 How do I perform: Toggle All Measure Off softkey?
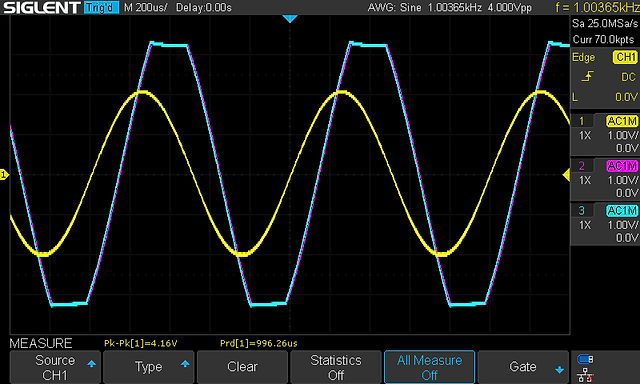pos(429,367)
